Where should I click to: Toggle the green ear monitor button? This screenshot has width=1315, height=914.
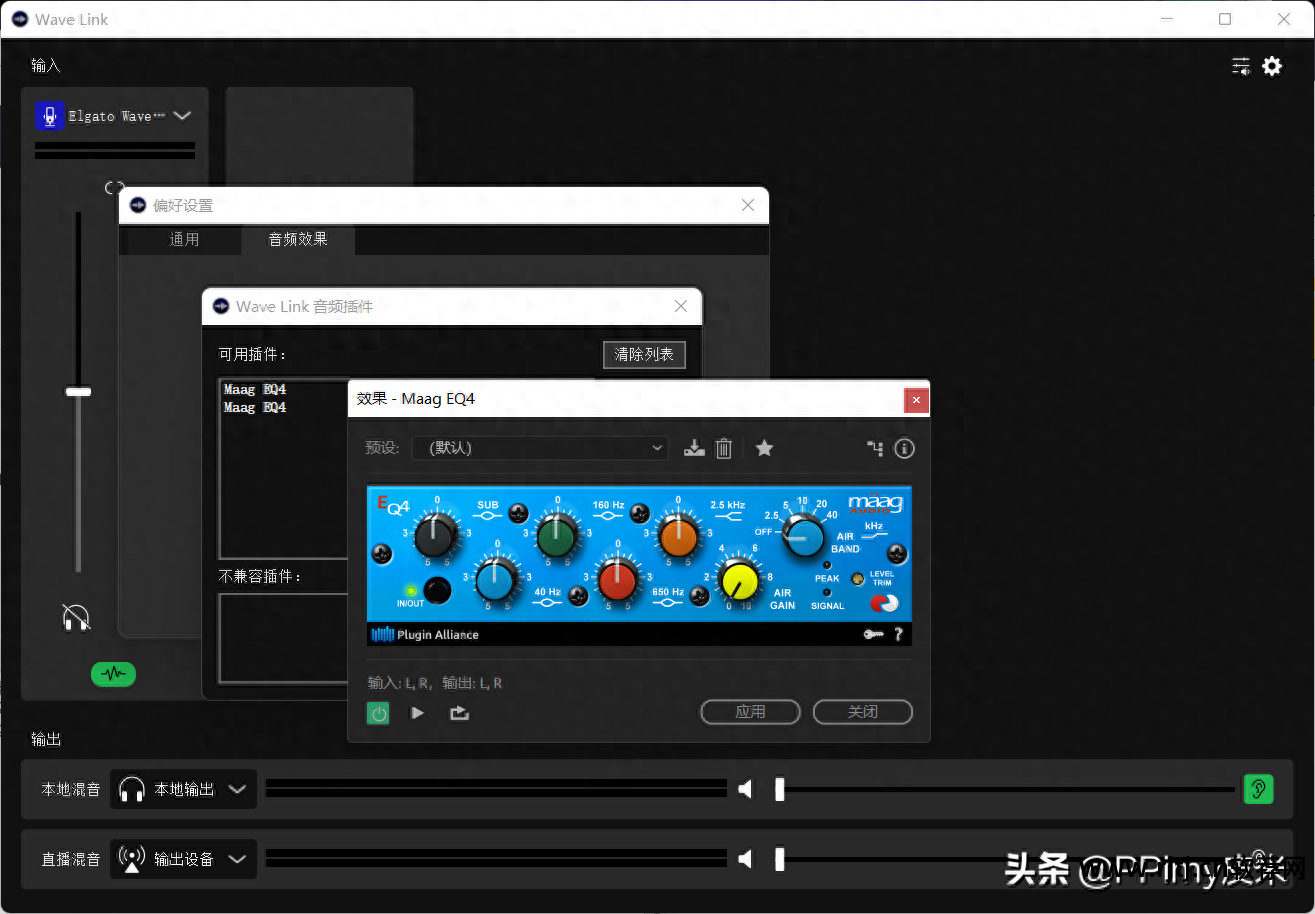point(1258,789)
